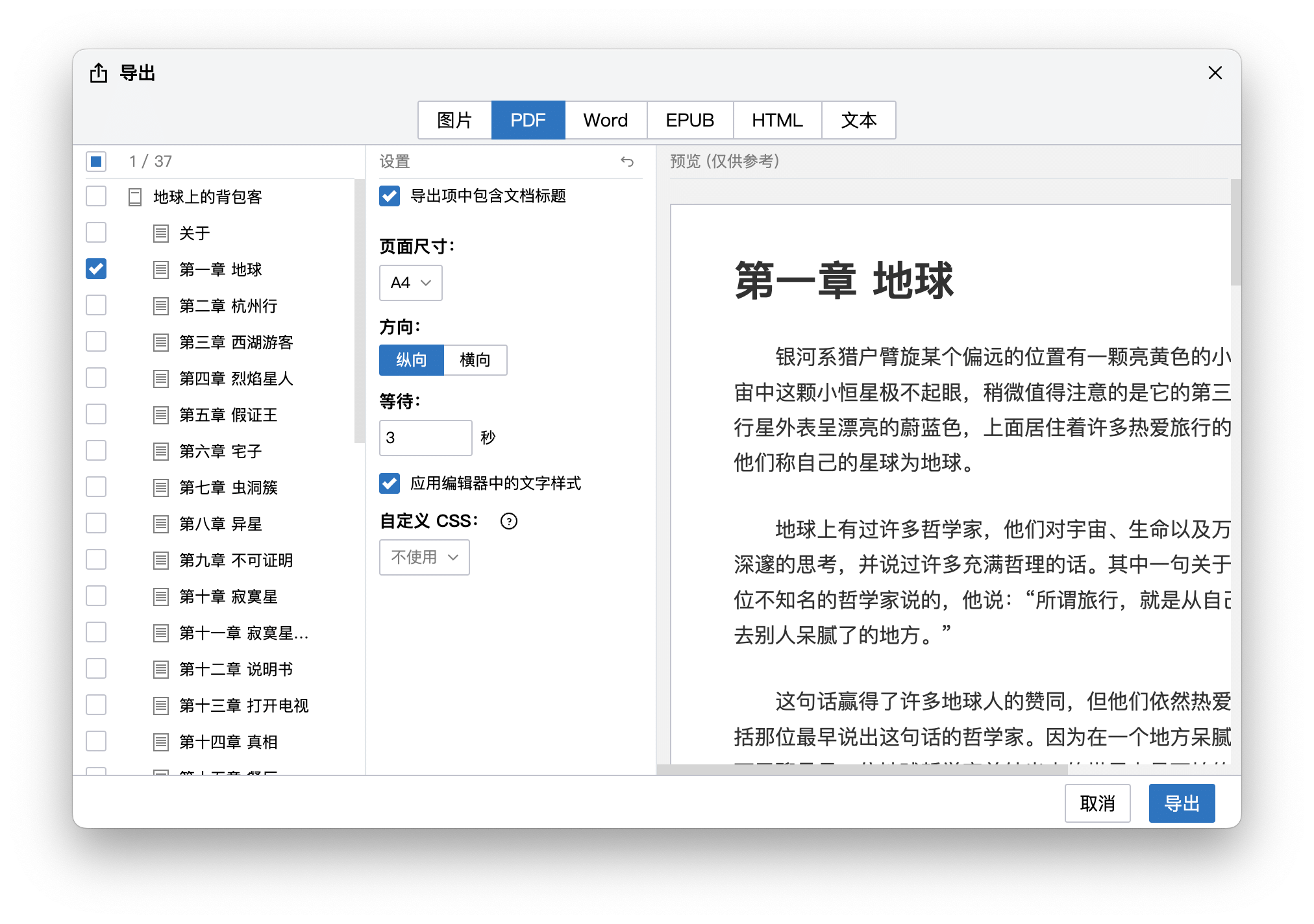Click the blue 导出 export button

(x=1182, y=803)
